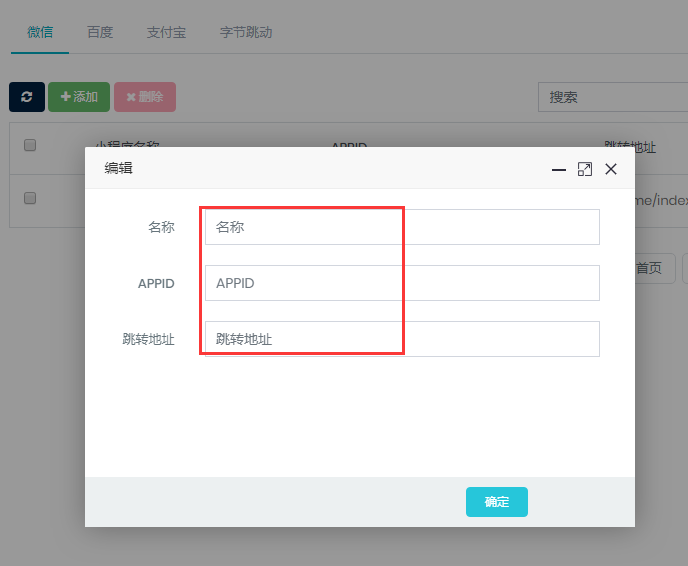Open the 支付宝 tab
This screenshot has height=566, width=688.
(x=166, y=32)
